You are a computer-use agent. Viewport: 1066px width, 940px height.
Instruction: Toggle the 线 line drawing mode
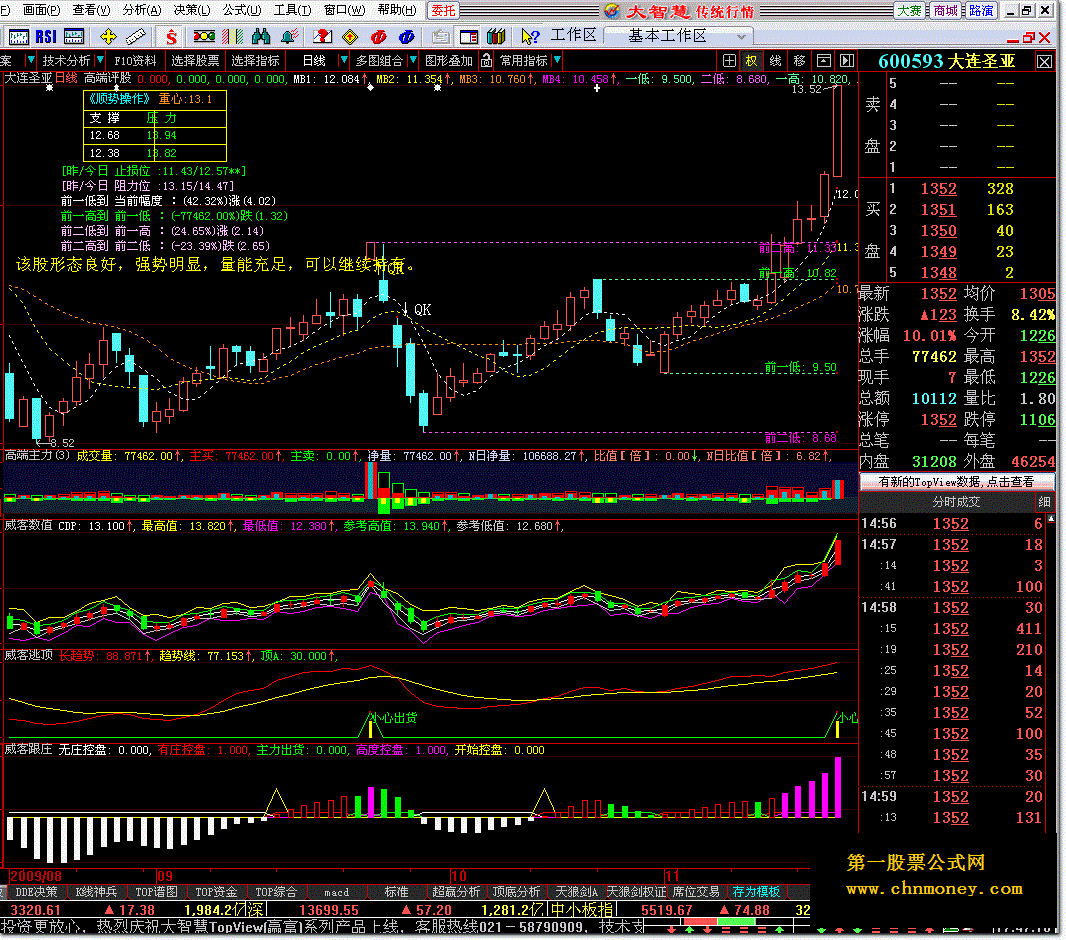pos(776,61)
